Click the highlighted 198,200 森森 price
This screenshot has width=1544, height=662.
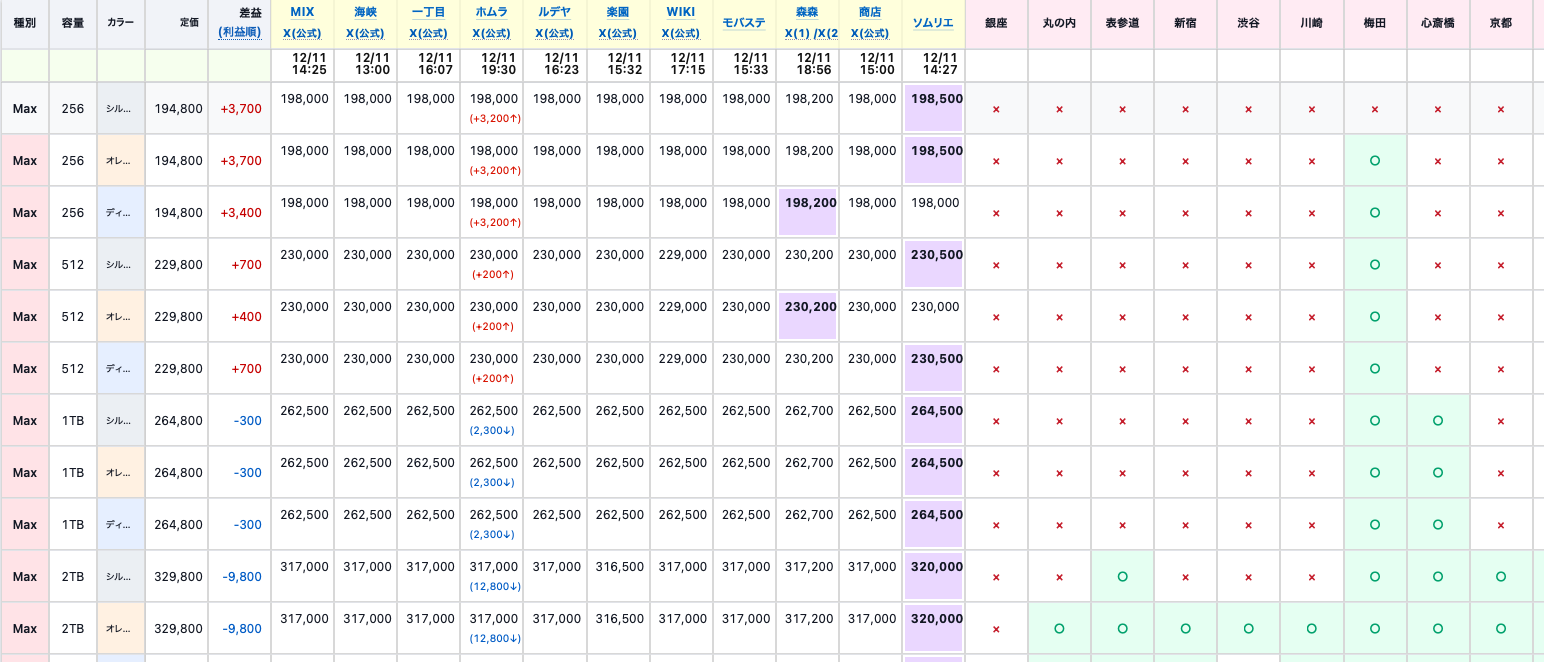point(808,203)
